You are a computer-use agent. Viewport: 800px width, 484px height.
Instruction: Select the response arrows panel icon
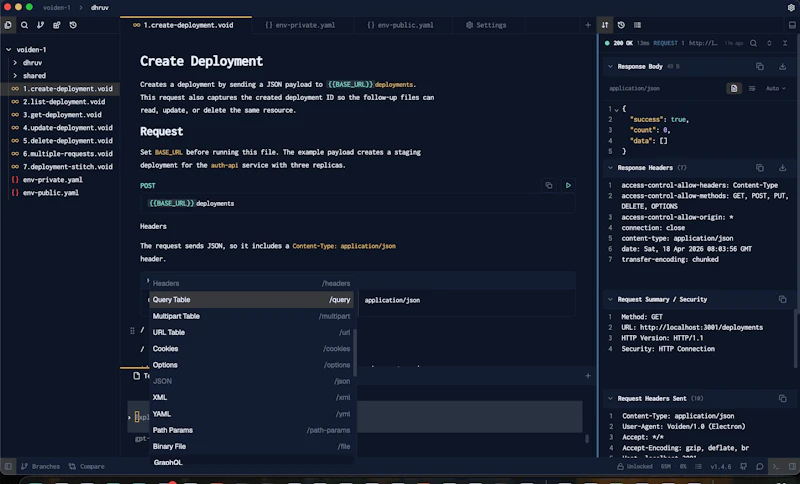(x=605, y=25)
